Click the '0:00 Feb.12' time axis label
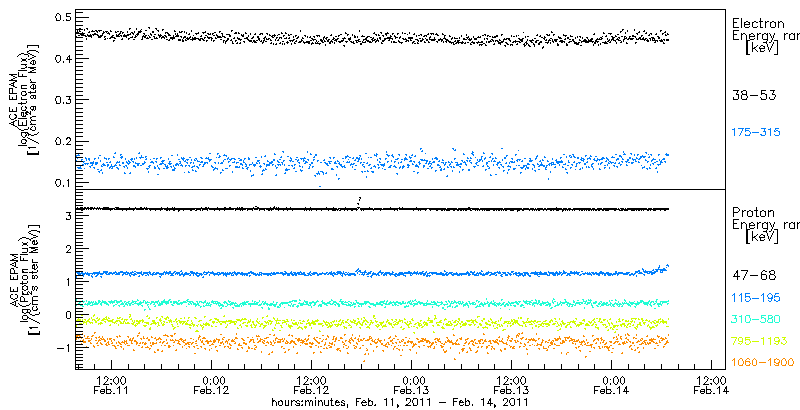Viewport: 800px width, 410px height. tap(211, 386)
